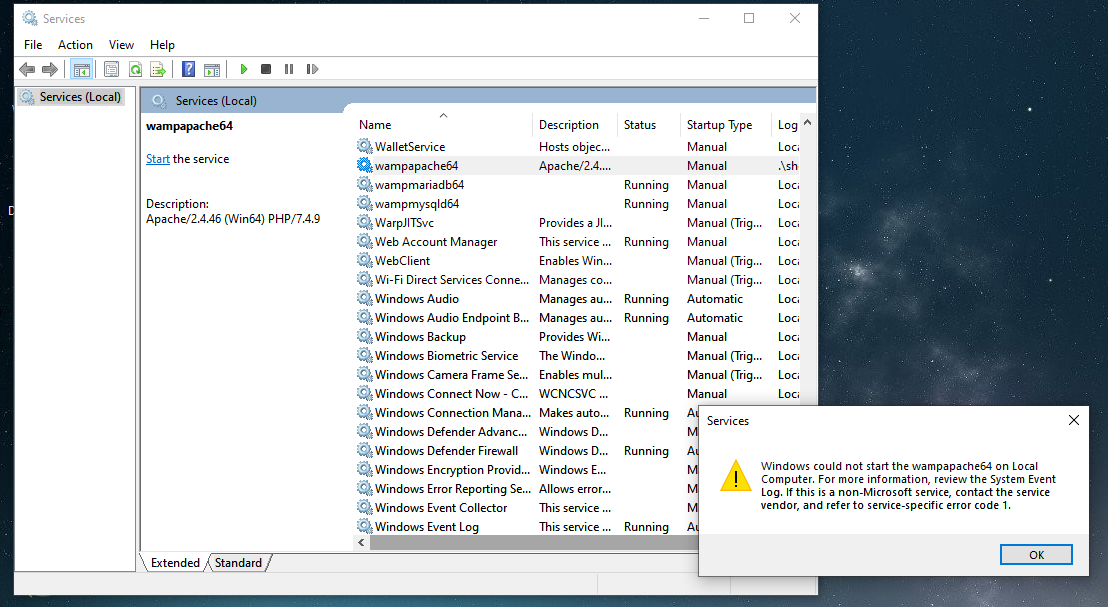Select the Windows Defender Firewall gear icon
1108x607 pixels.
[365, 451]
